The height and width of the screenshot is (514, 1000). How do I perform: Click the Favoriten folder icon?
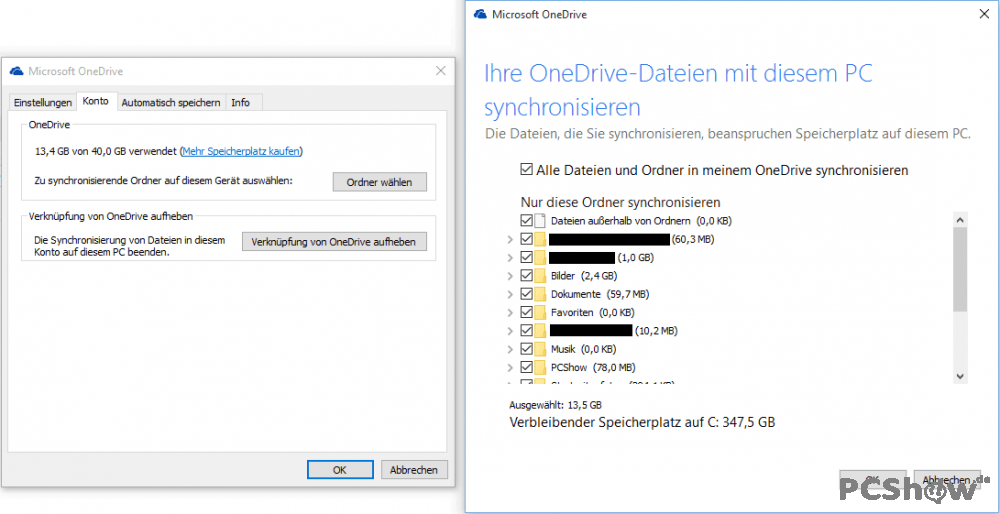[540, 312]
